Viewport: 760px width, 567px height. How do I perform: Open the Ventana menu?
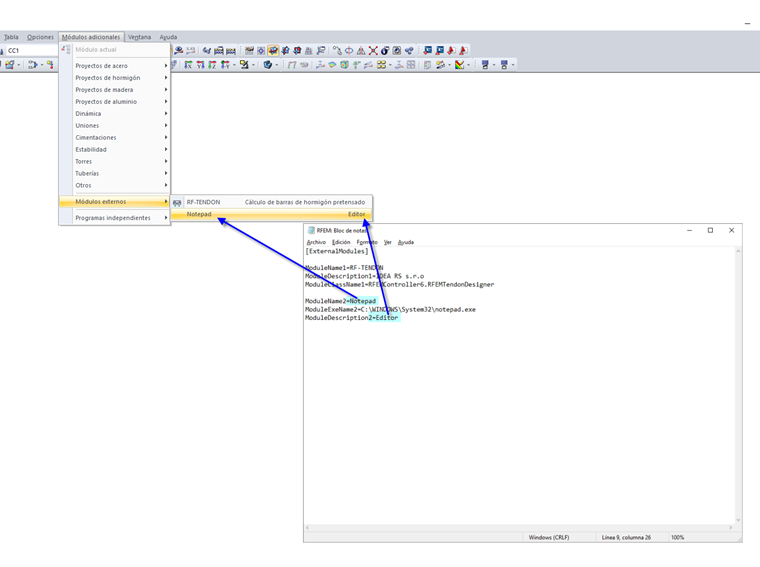click(140, 37)
